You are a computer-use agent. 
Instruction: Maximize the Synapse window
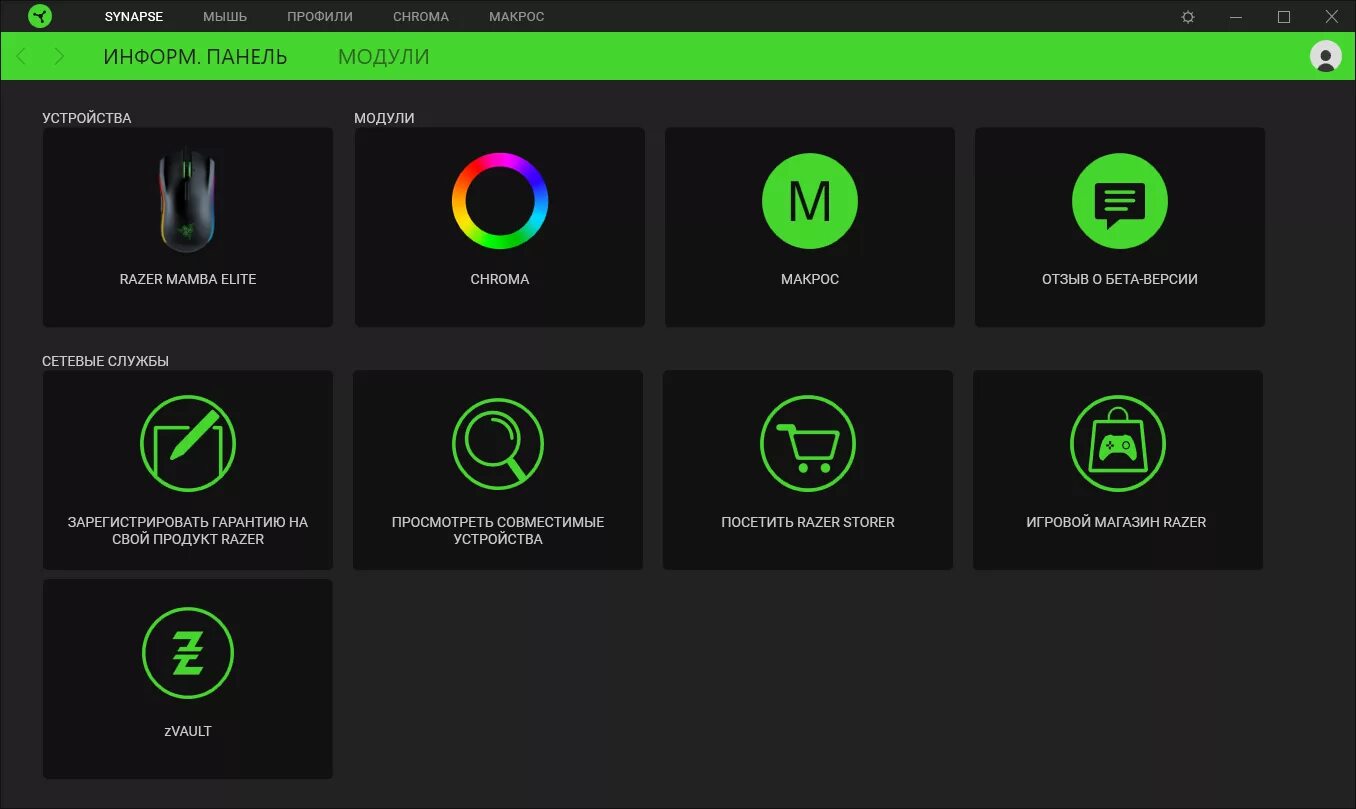(1284, 17)
